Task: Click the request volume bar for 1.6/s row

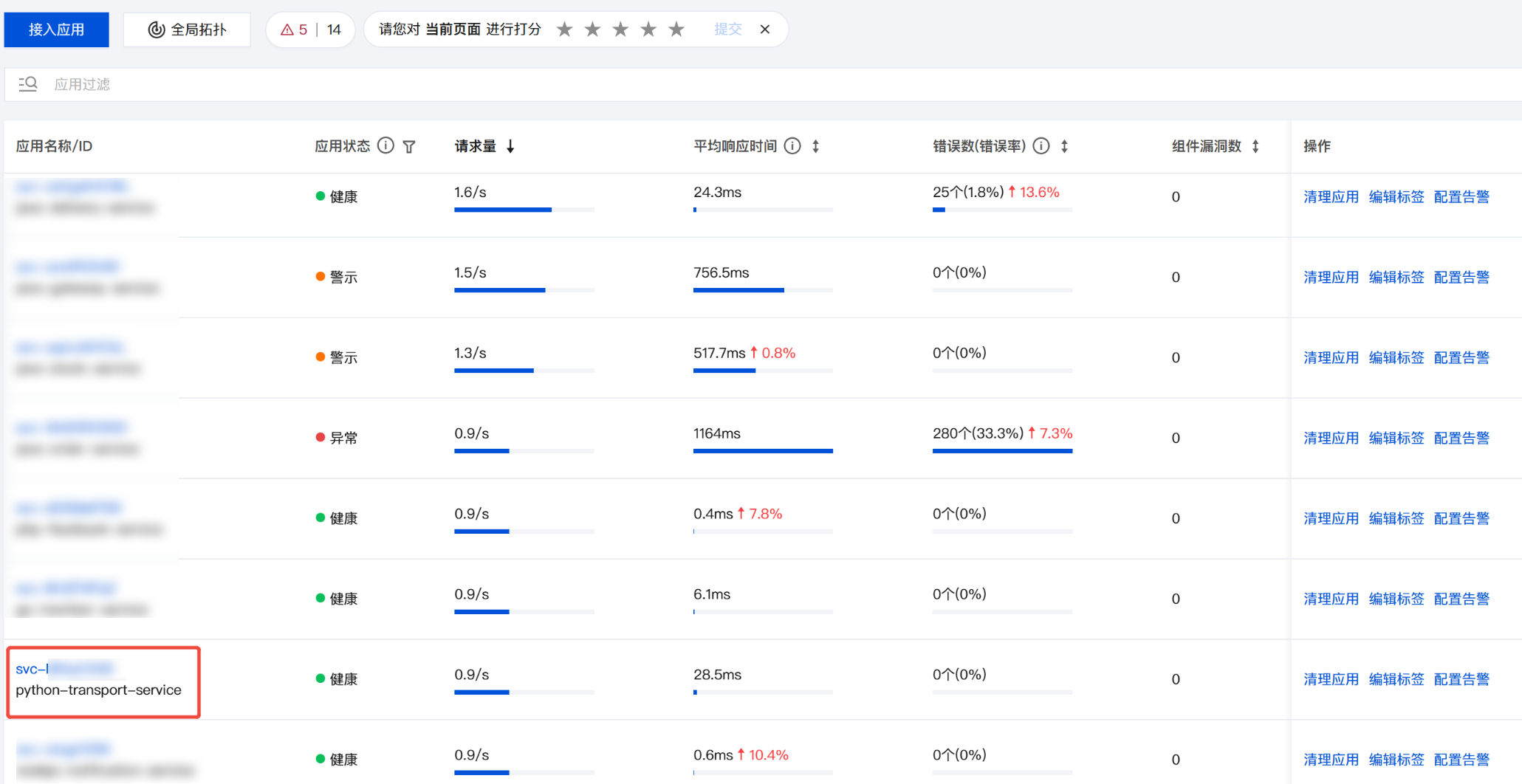Action: click(524, 210)
